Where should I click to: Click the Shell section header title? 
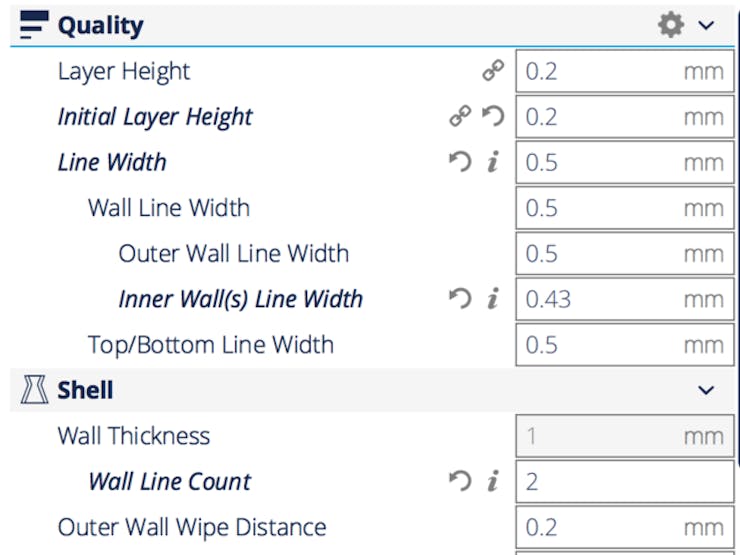(85, 390)
